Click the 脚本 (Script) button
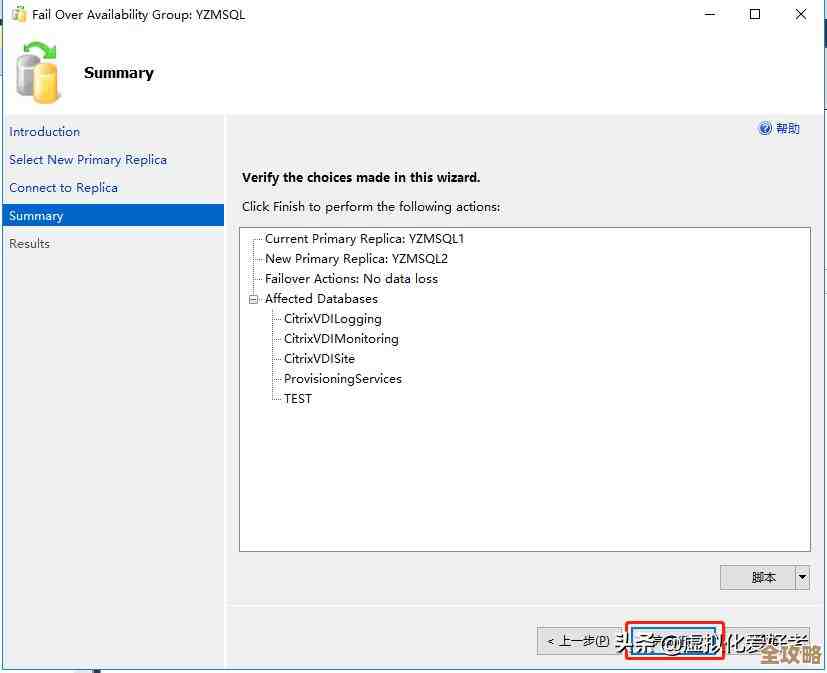Viewport: 827px width, 673px height. [757, 578]
